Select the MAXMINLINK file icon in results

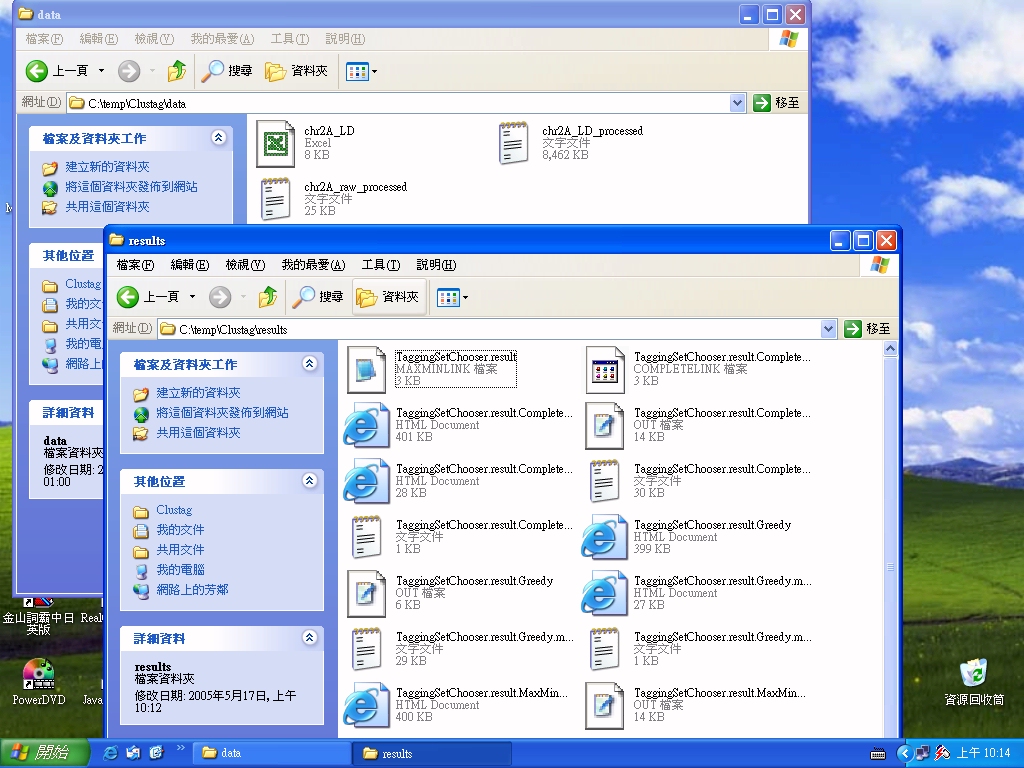(366, 369)
